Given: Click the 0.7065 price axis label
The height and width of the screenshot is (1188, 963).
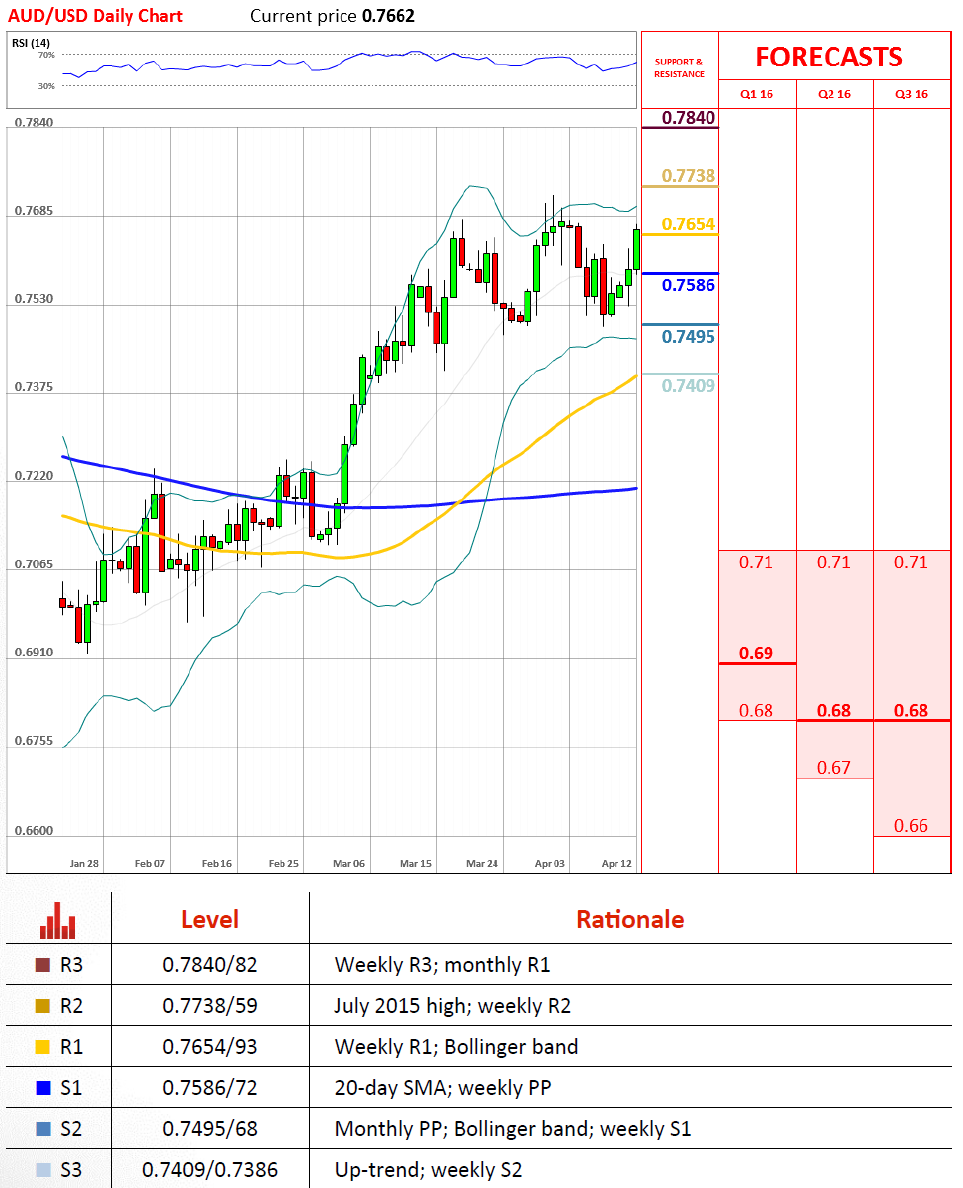Looking at the screenshot, I should pyautogui.click(x=34, y=564).
